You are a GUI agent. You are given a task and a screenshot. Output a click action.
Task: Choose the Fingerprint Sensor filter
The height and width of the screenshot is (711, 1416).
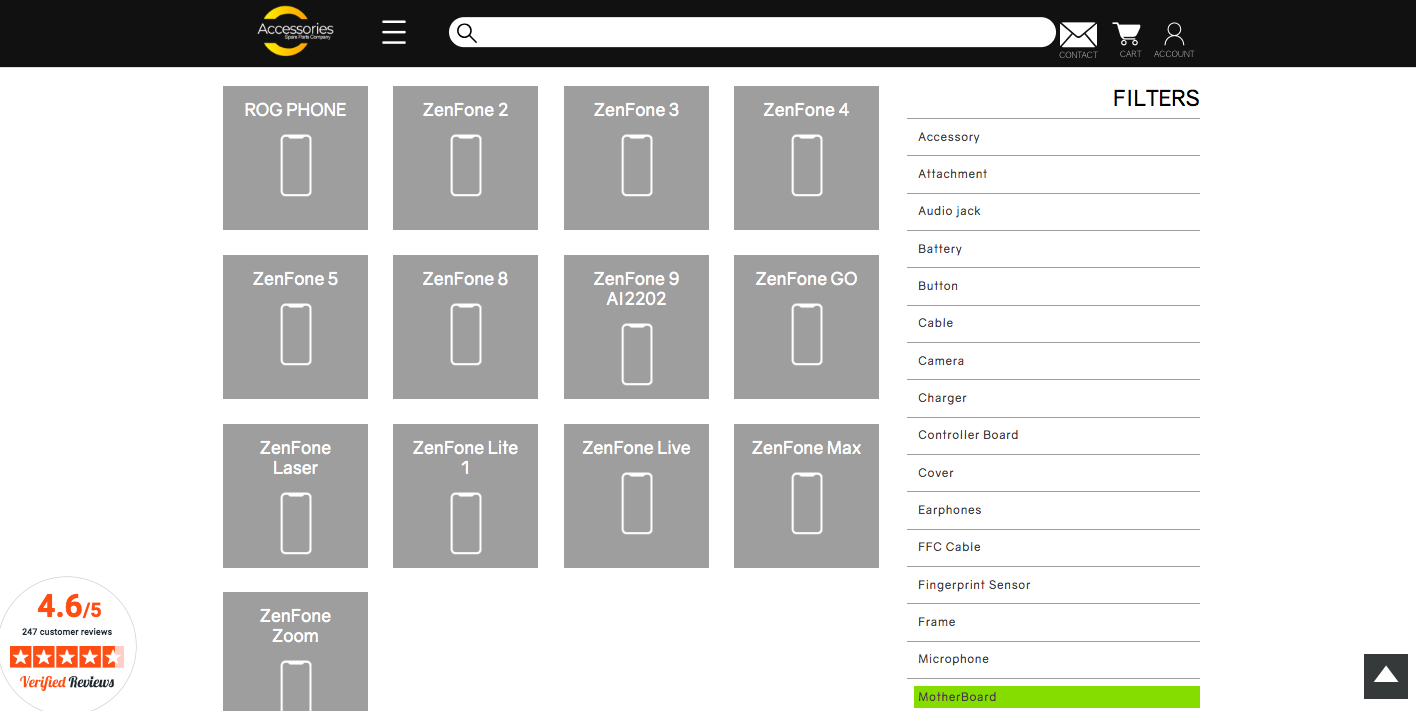1053,585
